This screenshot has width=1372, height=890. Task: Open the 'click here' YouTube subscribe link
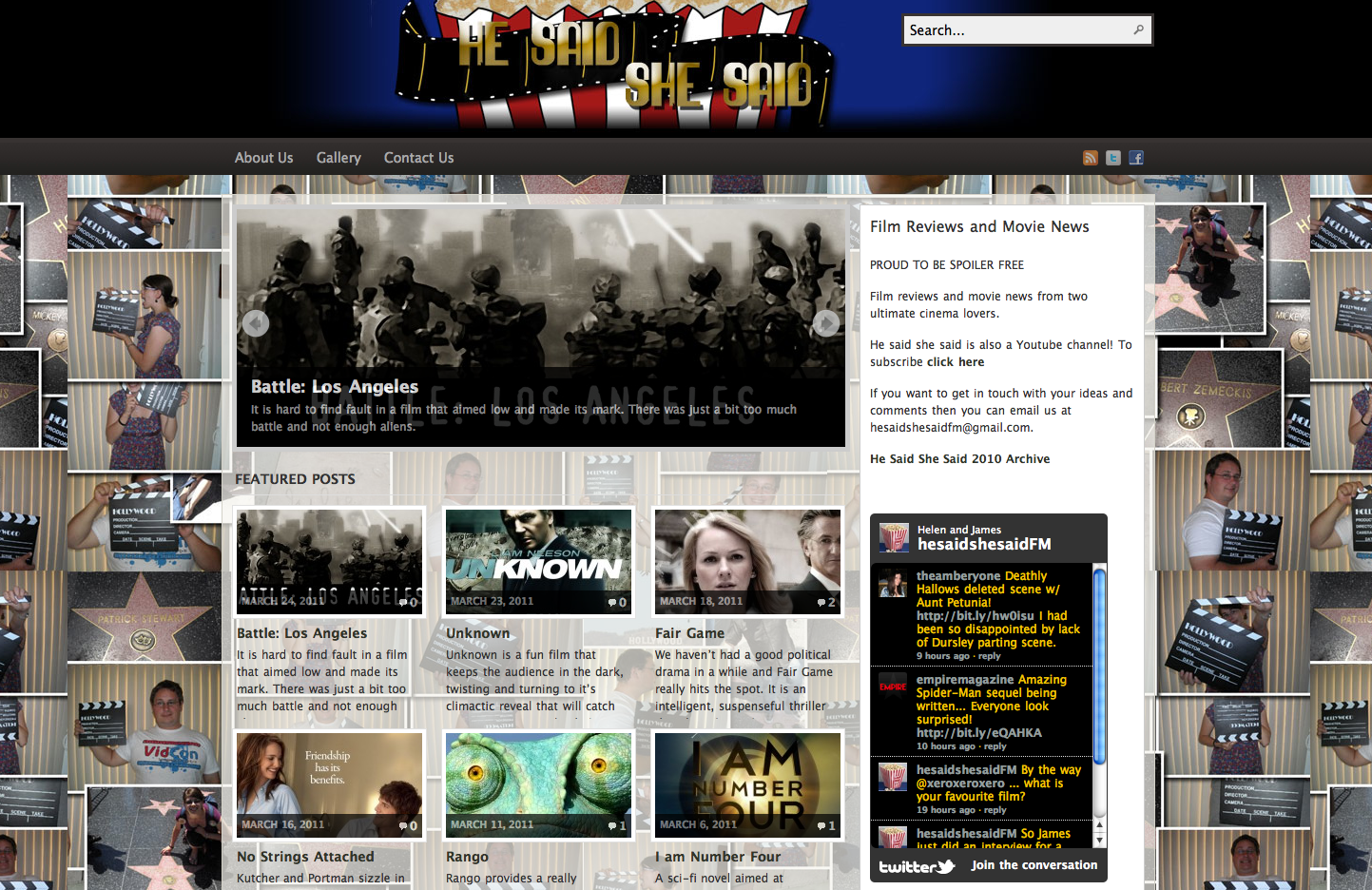(x=956, y=362)
